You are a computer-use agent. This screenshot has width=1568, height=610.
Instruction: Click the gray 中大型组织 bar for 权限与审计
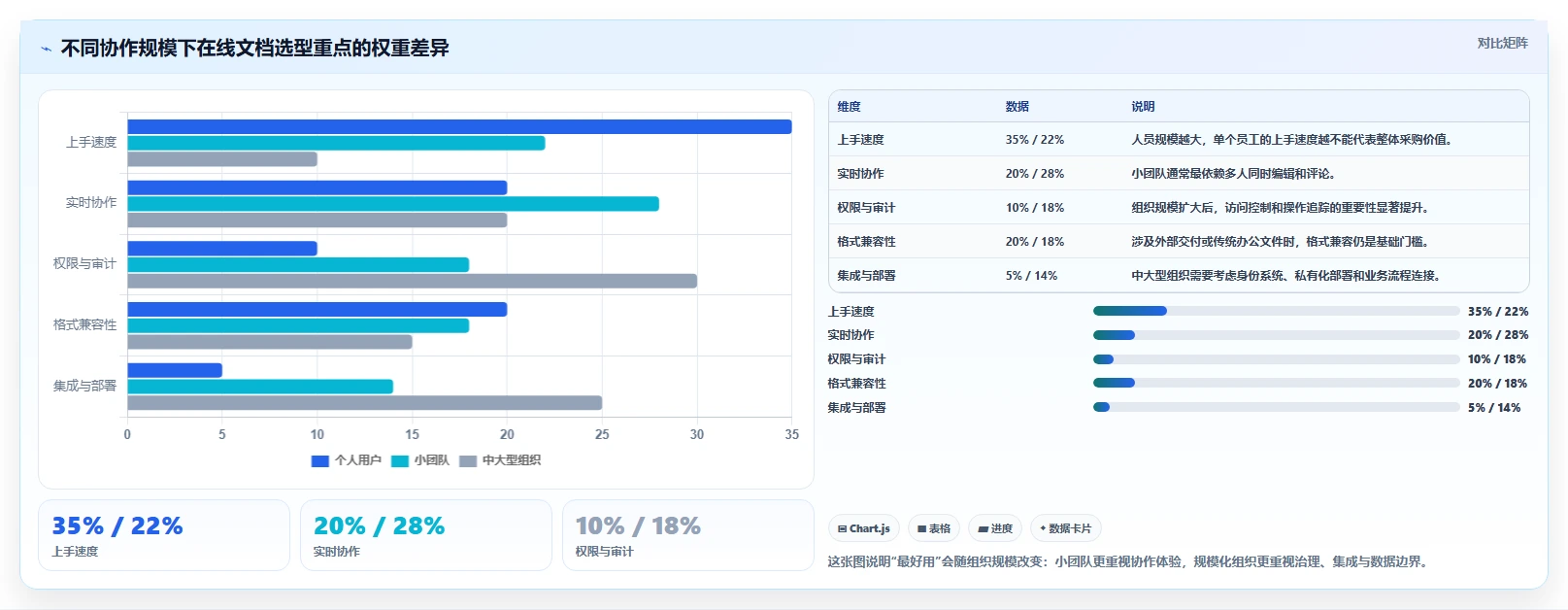point(413,281)
